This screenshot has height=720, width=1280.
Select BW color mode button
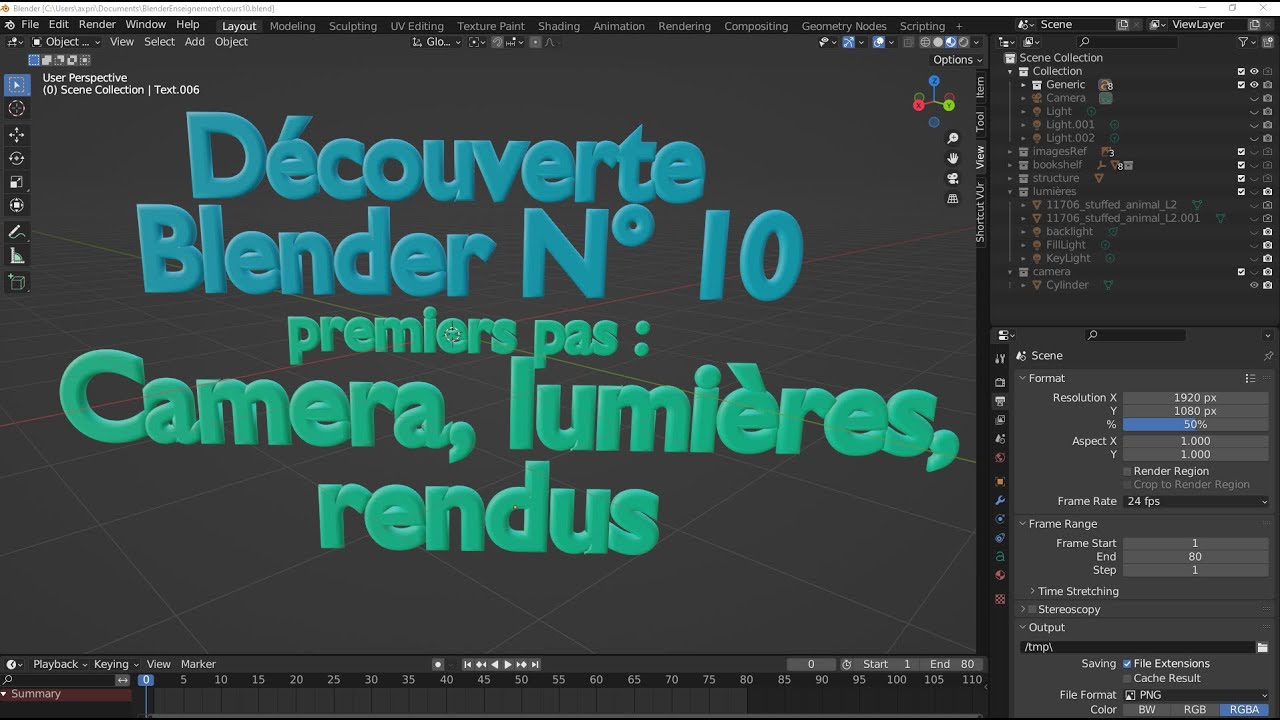[x=1147, y=709]
